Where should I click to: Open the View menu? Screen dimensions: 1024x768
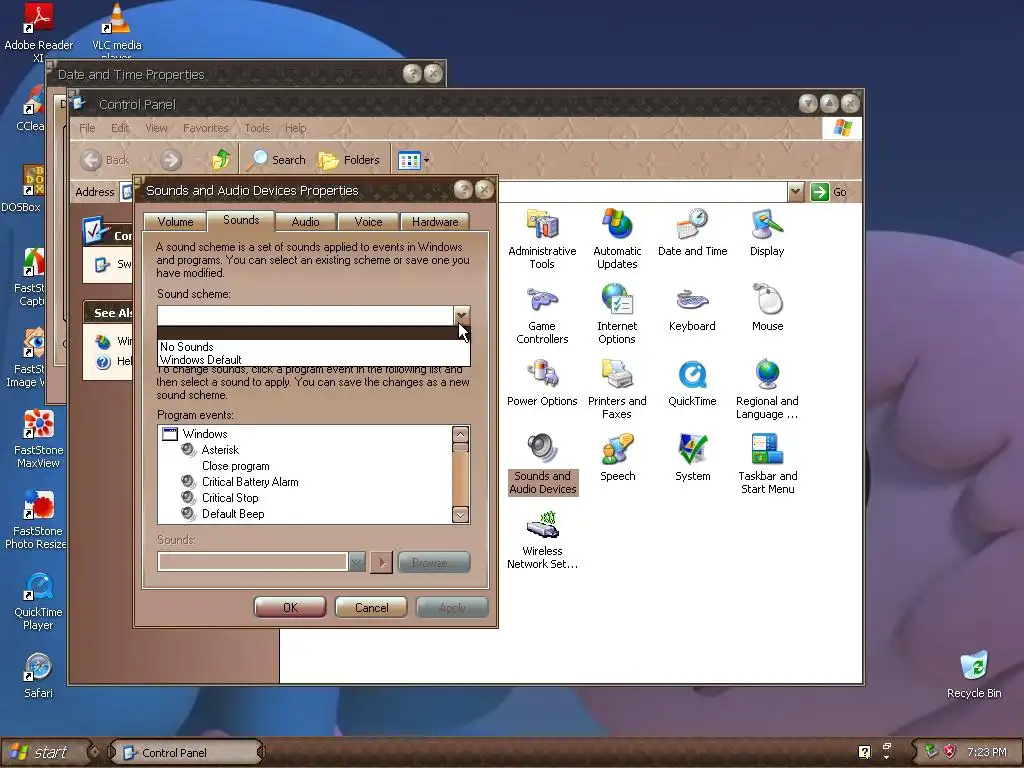(x=156, y=128)
